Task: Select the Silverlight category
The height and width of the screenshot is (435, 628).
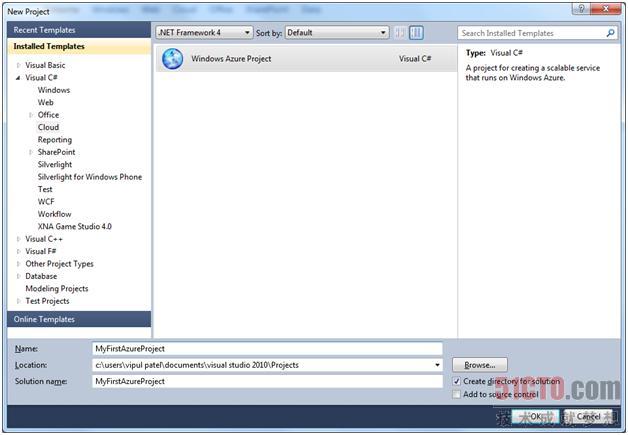Action: 55,165
